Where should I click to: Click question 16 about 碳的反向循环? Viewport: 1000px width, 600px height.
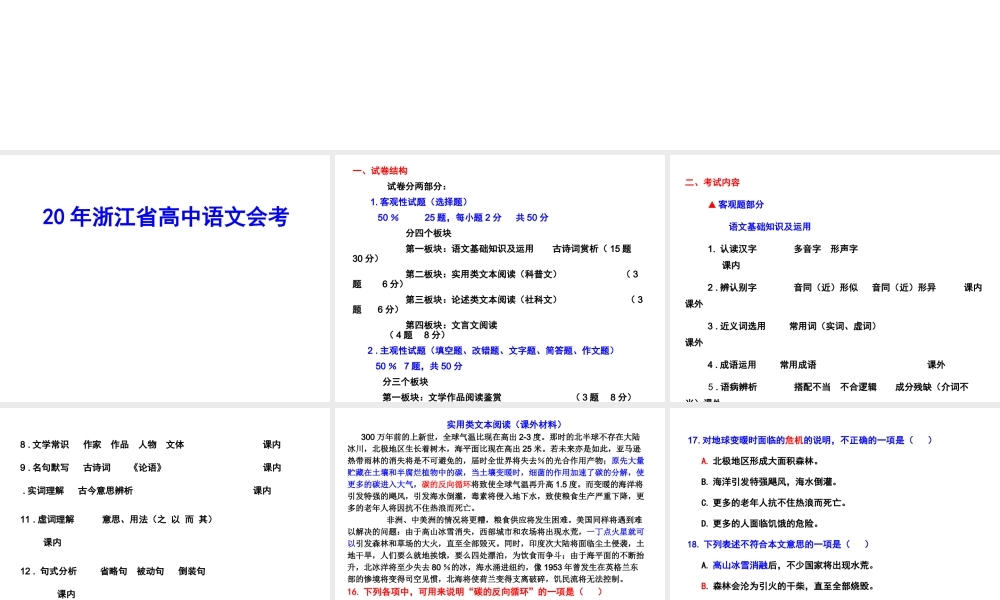click(x=474, y=591)
